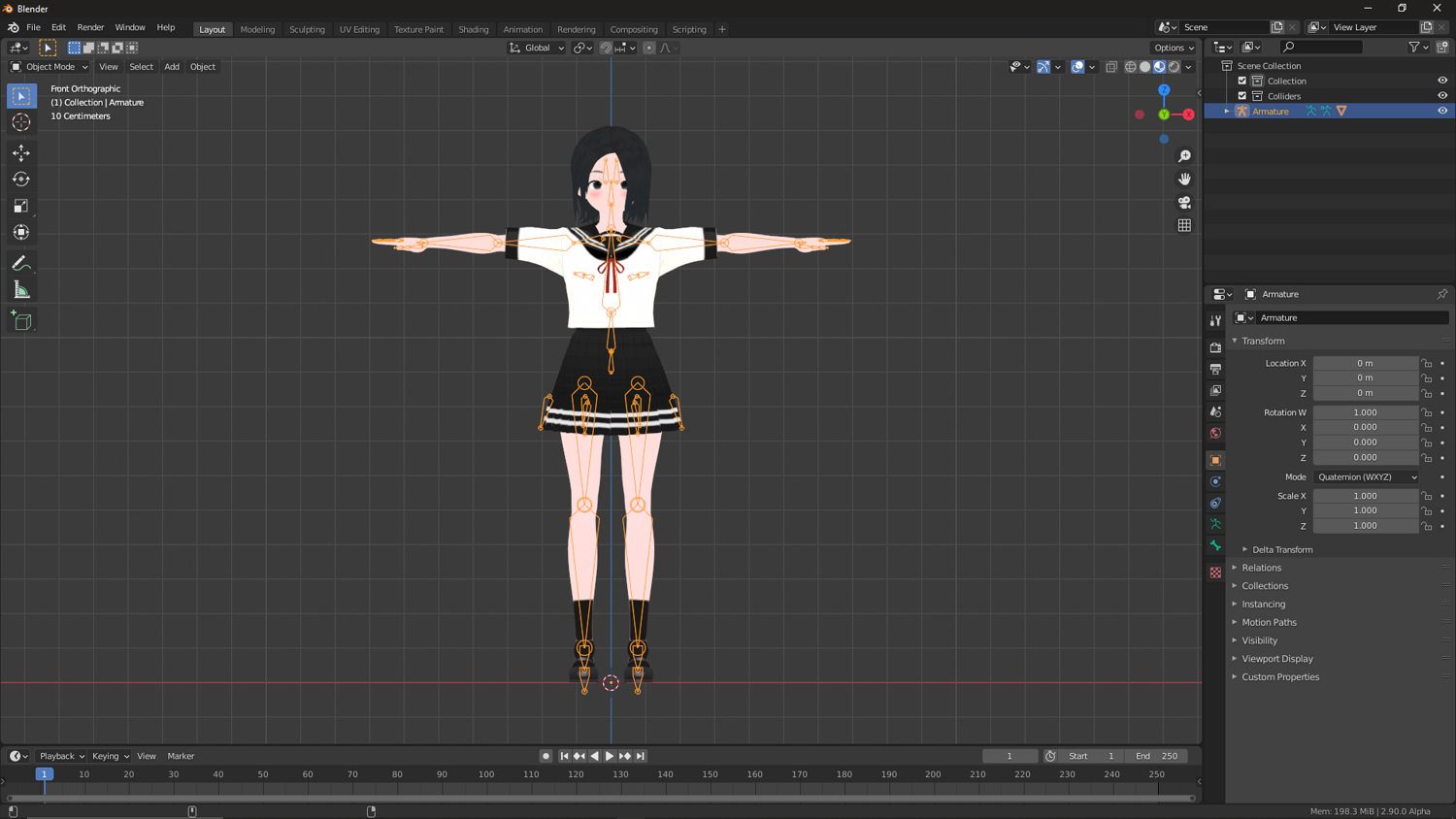Image resolution: width=1456 pixels, height=819 pixels.
Task: Click the Location X value field
Action: 1364,363
